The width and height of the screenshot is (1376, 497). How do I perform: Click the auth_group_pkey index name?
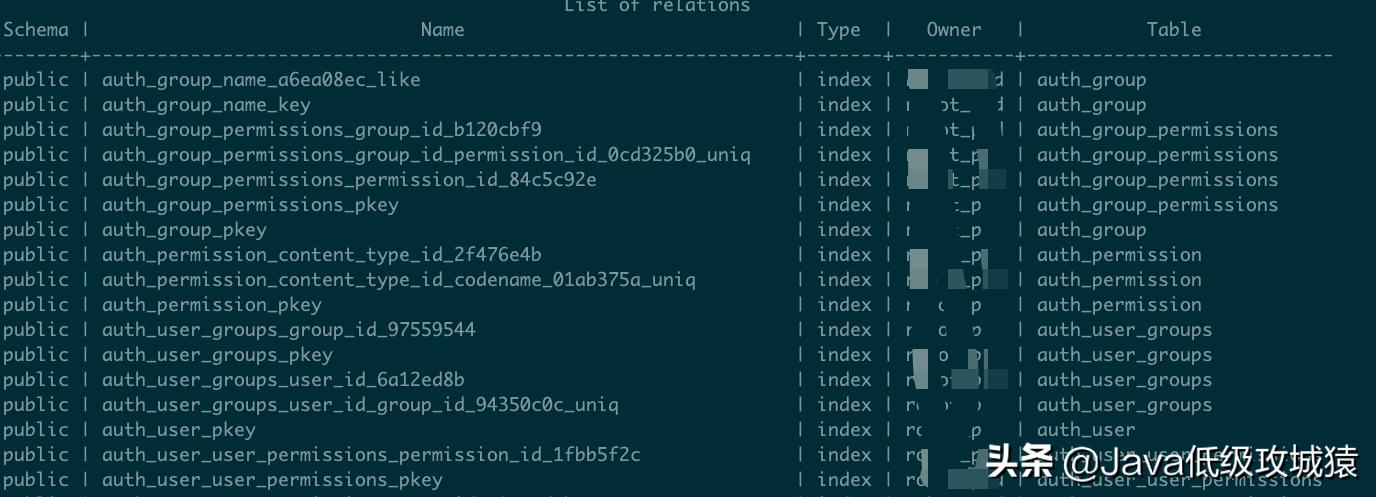[x=184, y=230]
